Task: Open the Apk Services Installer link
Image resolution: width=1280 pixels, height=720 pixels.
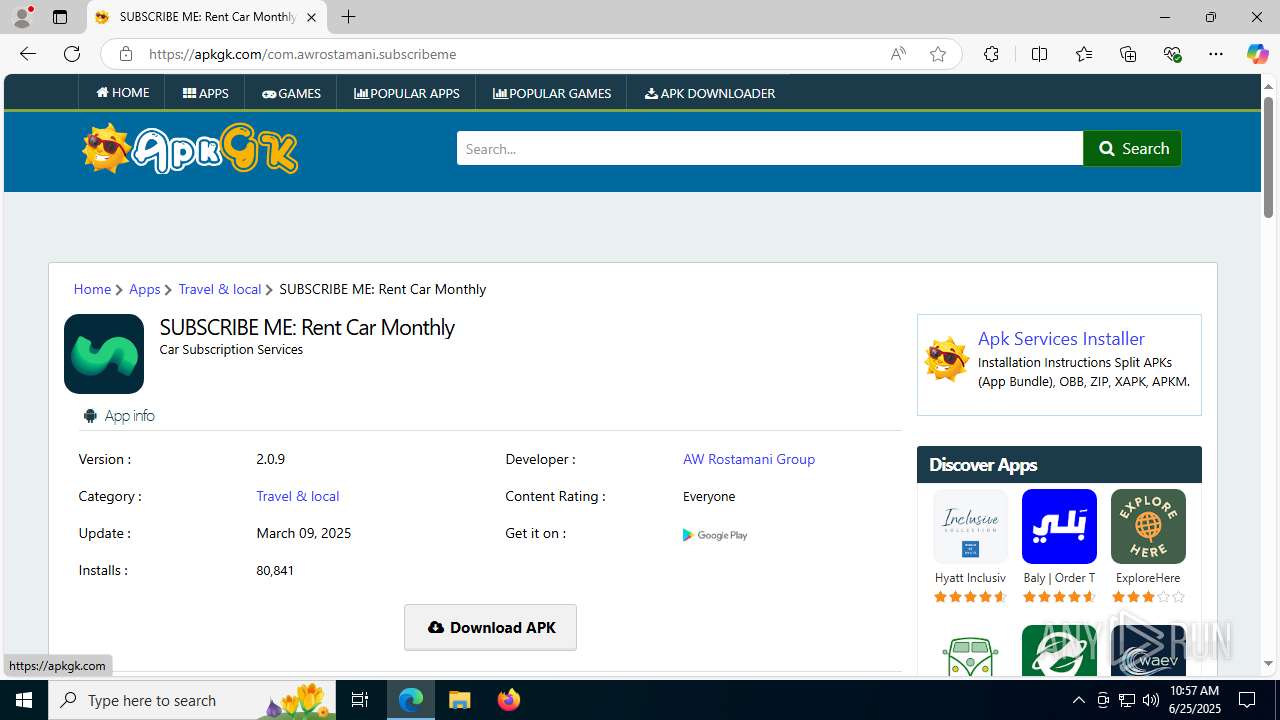Action: coord(1061,338)
